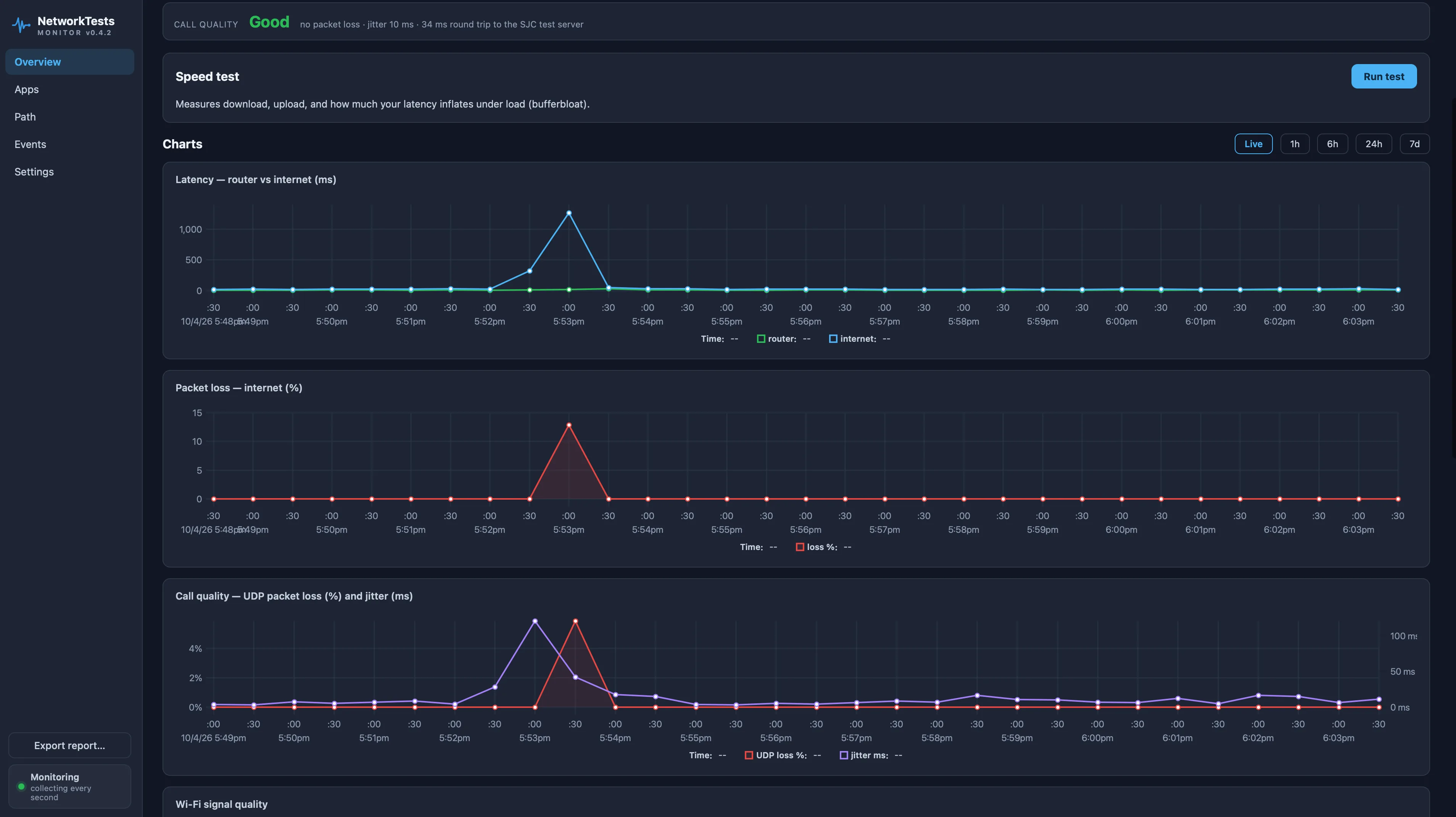Image resolution: width=1456 pixels, height=817 pixels.
Task: Click the Good call quality status
Action: pyautogui.click(x=269, y=22)
